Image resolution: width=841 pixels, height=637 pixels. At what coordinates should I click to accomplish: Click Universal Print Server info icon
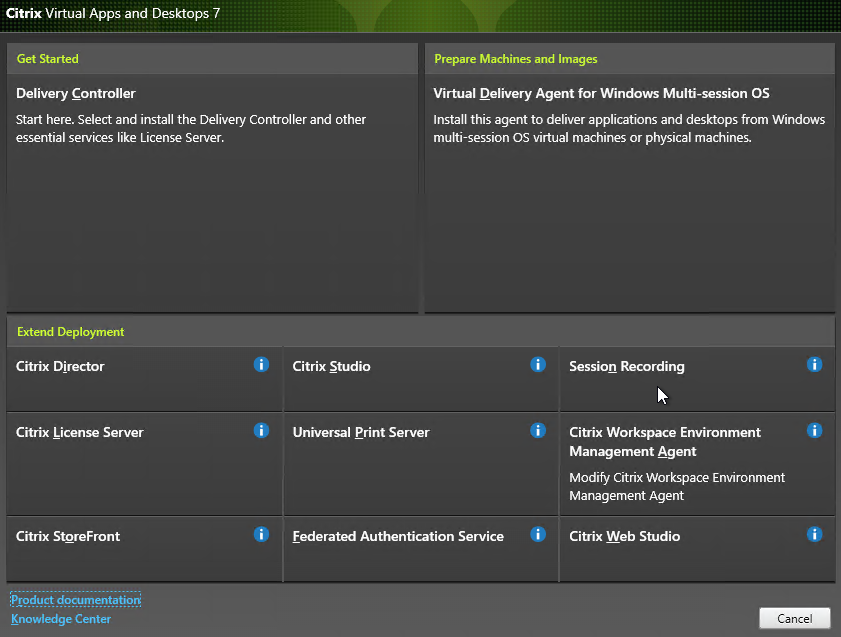click(x=538, y=431)
